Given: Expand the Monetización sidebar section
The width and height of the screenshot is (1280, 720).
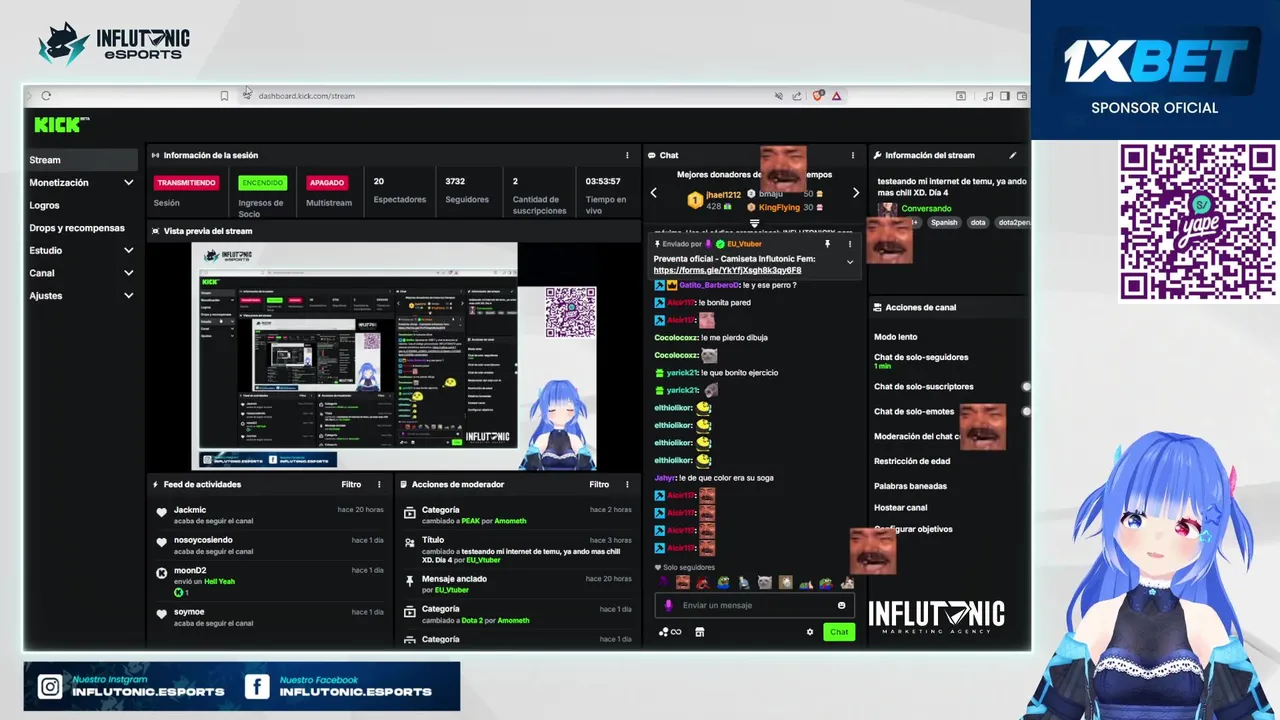Looking at the screenshot, I should [128, 183].
